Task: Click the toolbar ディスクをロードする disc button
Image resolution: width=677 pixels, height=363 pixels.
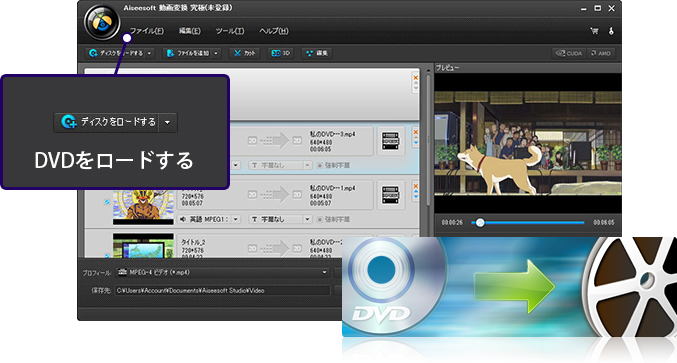Action: point(115,53)
